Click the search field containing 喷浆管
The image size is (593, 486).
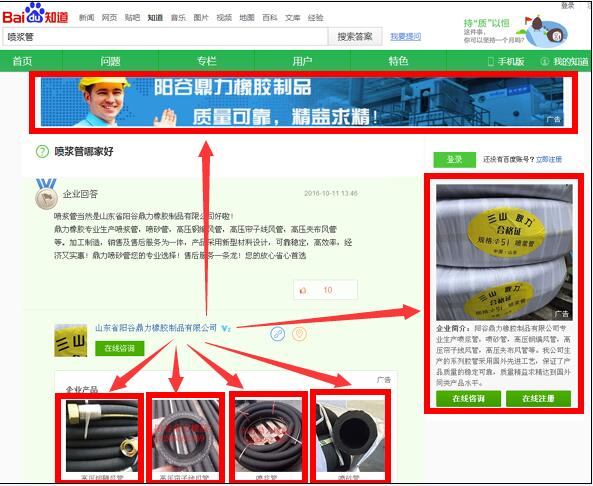165,37
